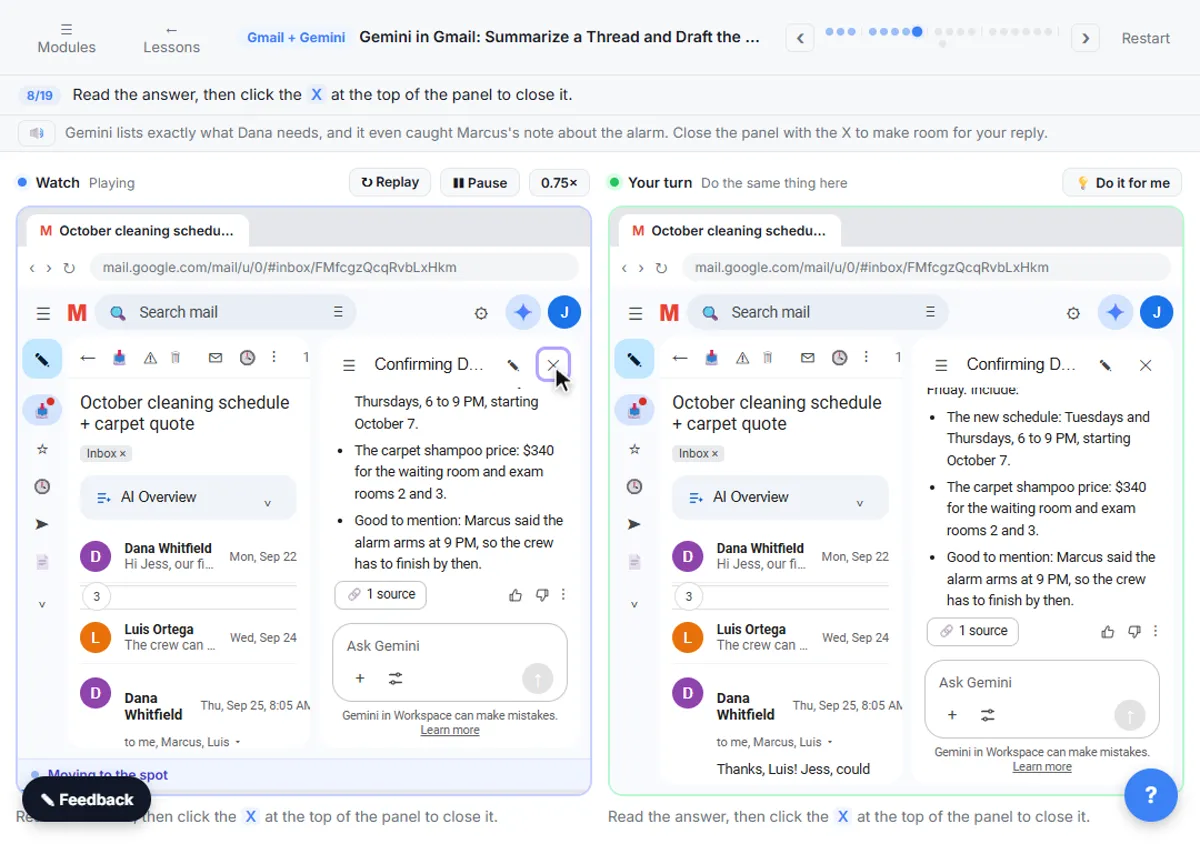Open more actions three dots in Your turn mail toolbar
The image size is (1200, 844).
tap(866, 357)
